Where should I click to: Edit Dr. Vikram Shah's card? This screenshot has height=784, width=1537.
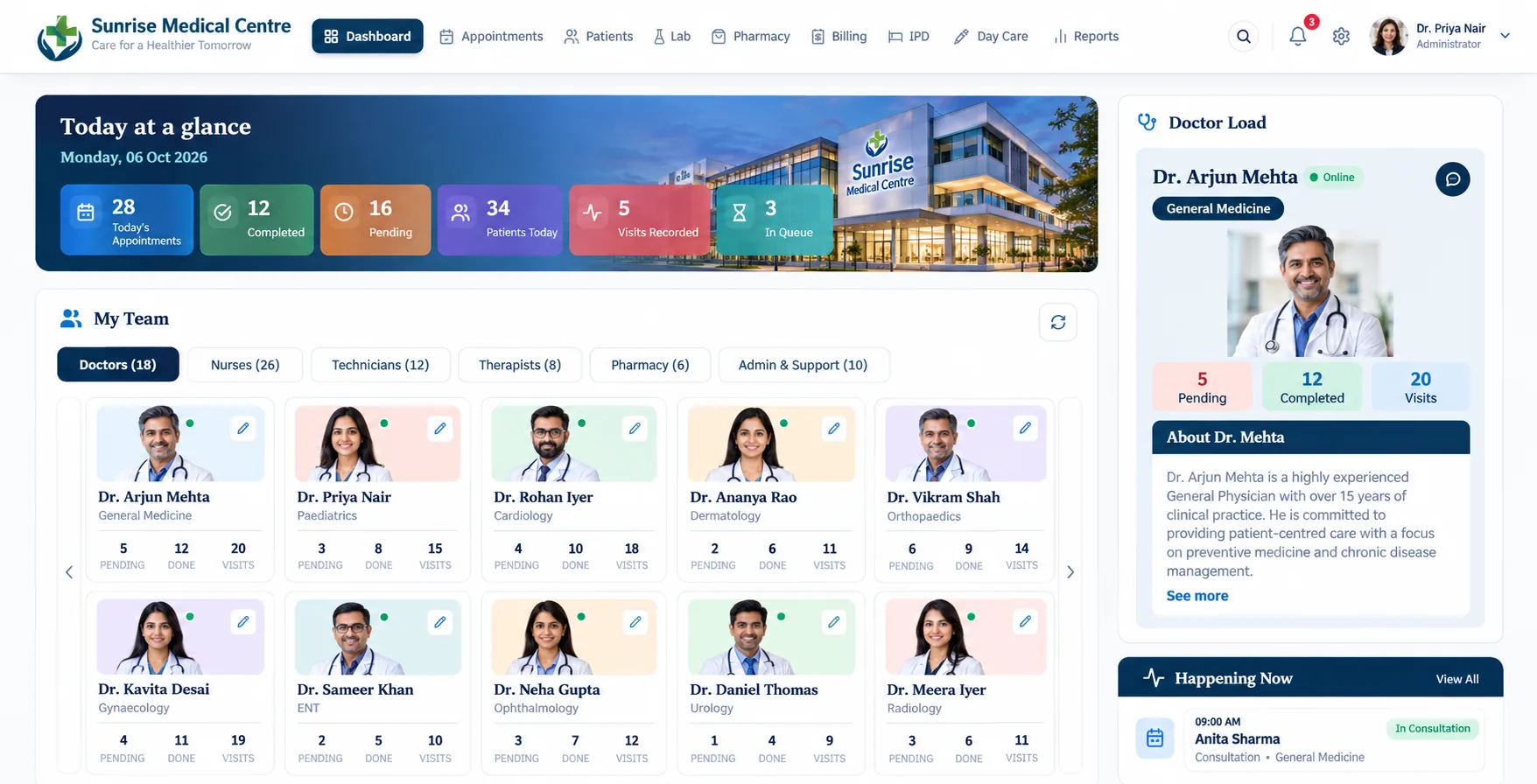coord(1025,428)
